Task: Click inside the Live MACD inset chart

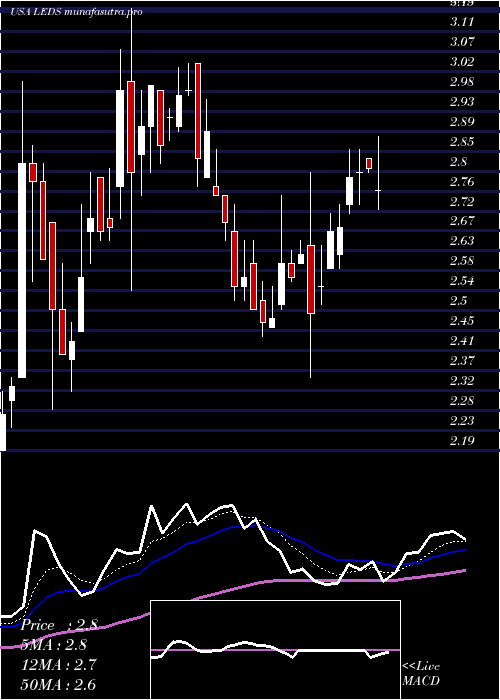Action: click(275, 650)
